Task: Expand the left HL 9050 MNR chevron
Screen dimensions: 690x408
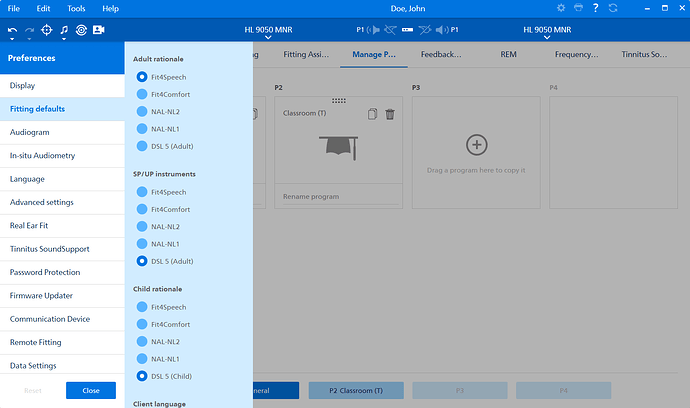Action: click(268, 38)
